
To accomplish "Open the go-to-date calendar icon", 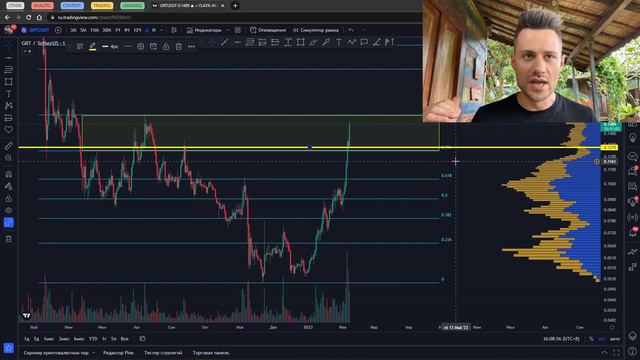I will pos(142,339).
